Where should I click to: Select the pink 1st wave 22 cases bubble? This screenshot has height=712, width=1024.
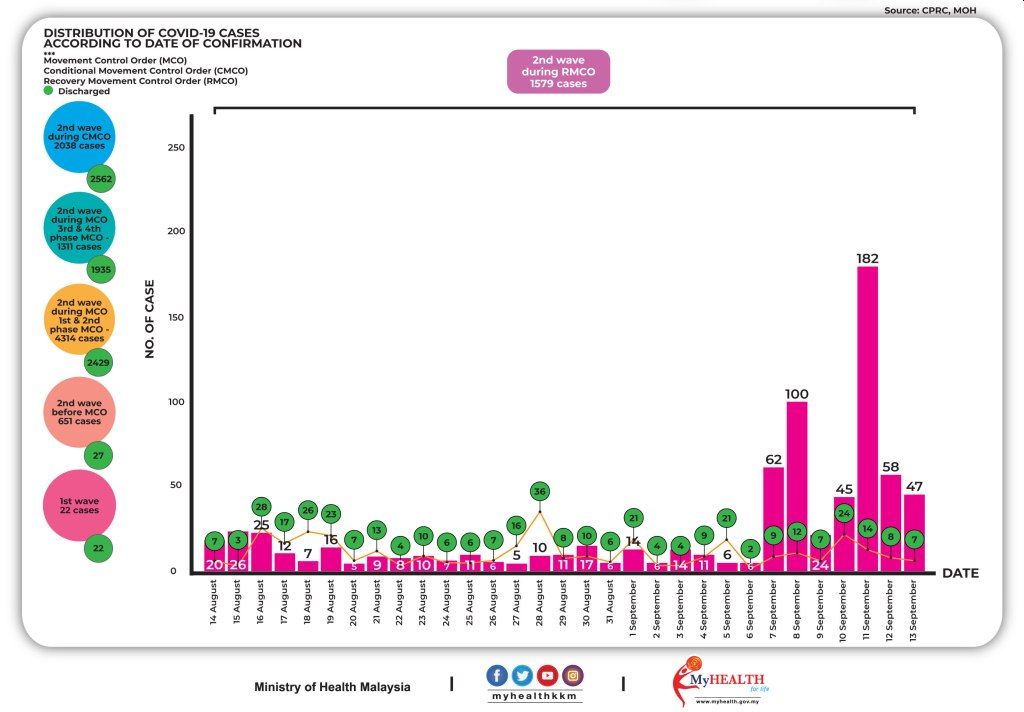[x=79, y=505]
